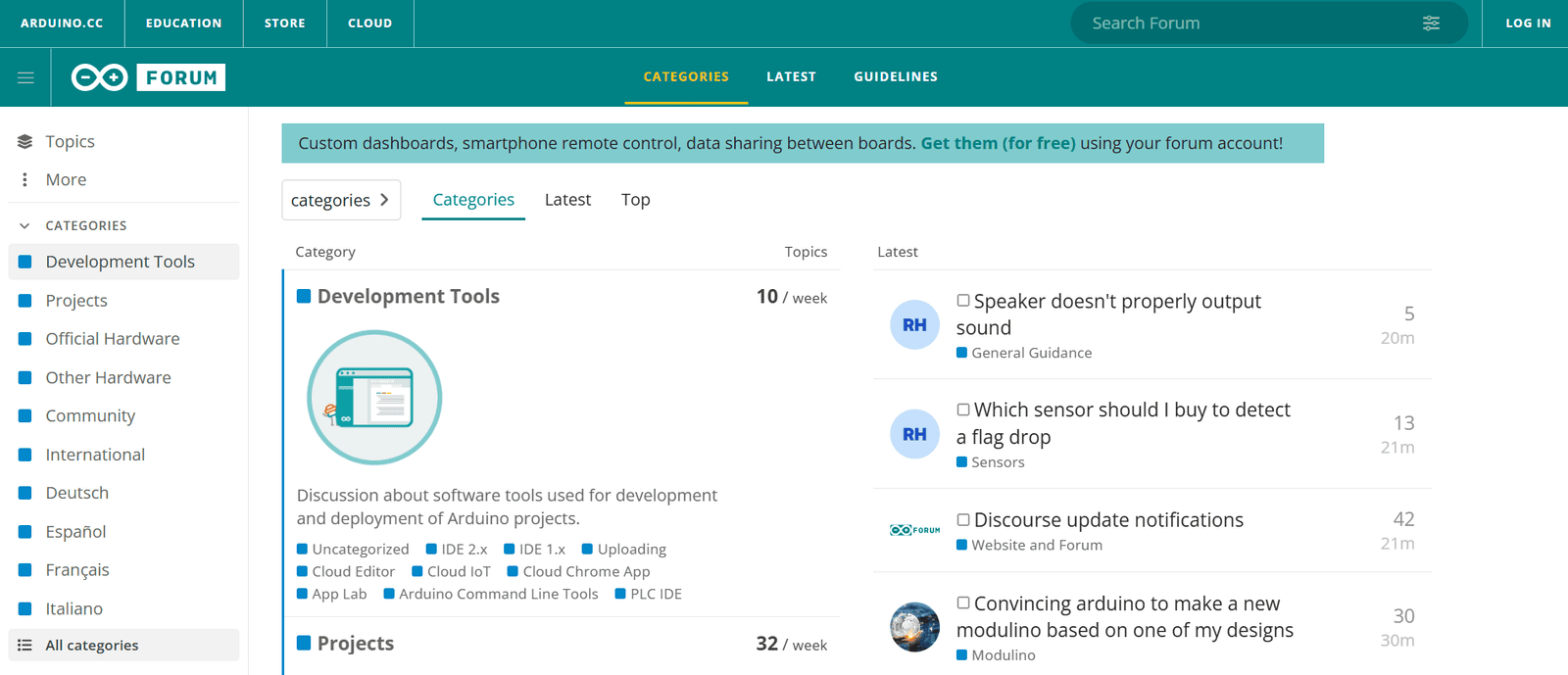Open the EDUCATION top link
Viewport: 1568px width, 675px height.
(183, 24)
